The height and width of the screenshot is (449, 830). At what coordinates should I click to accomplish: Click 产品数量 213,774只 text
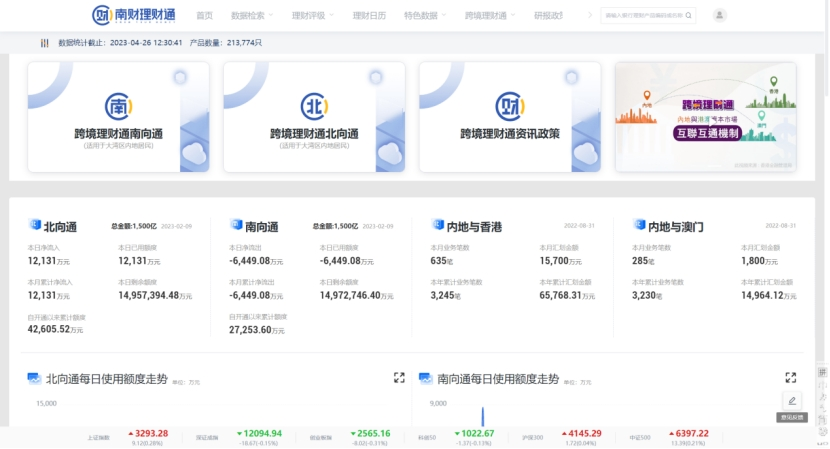(x=225, y=43)
